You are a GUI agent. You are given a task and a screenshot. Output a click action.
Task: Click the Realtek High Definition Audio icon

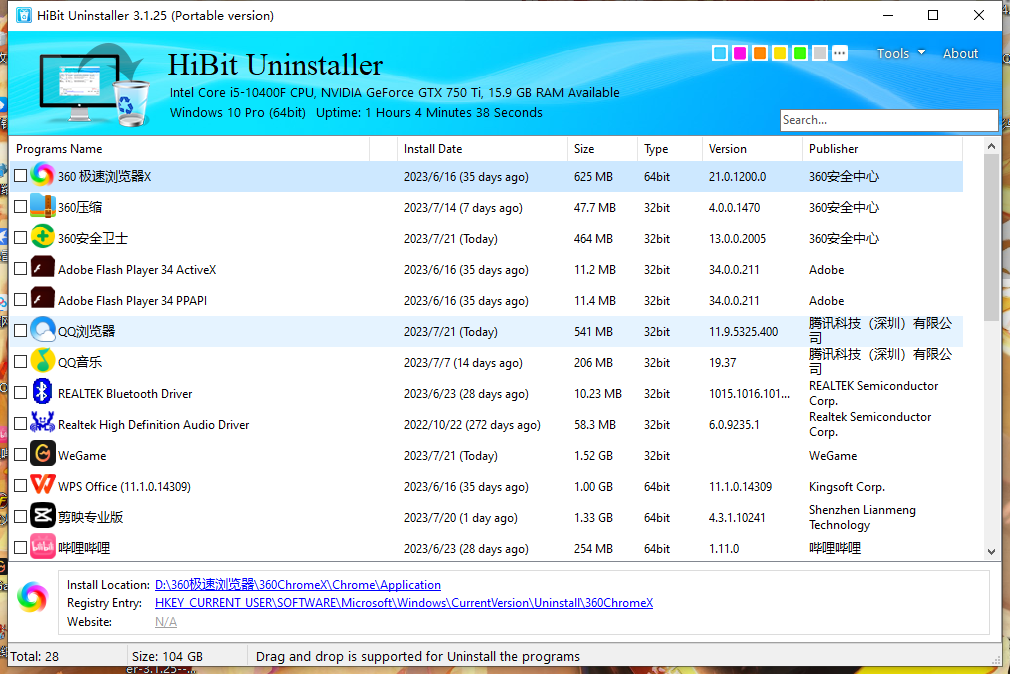[43, 423]
